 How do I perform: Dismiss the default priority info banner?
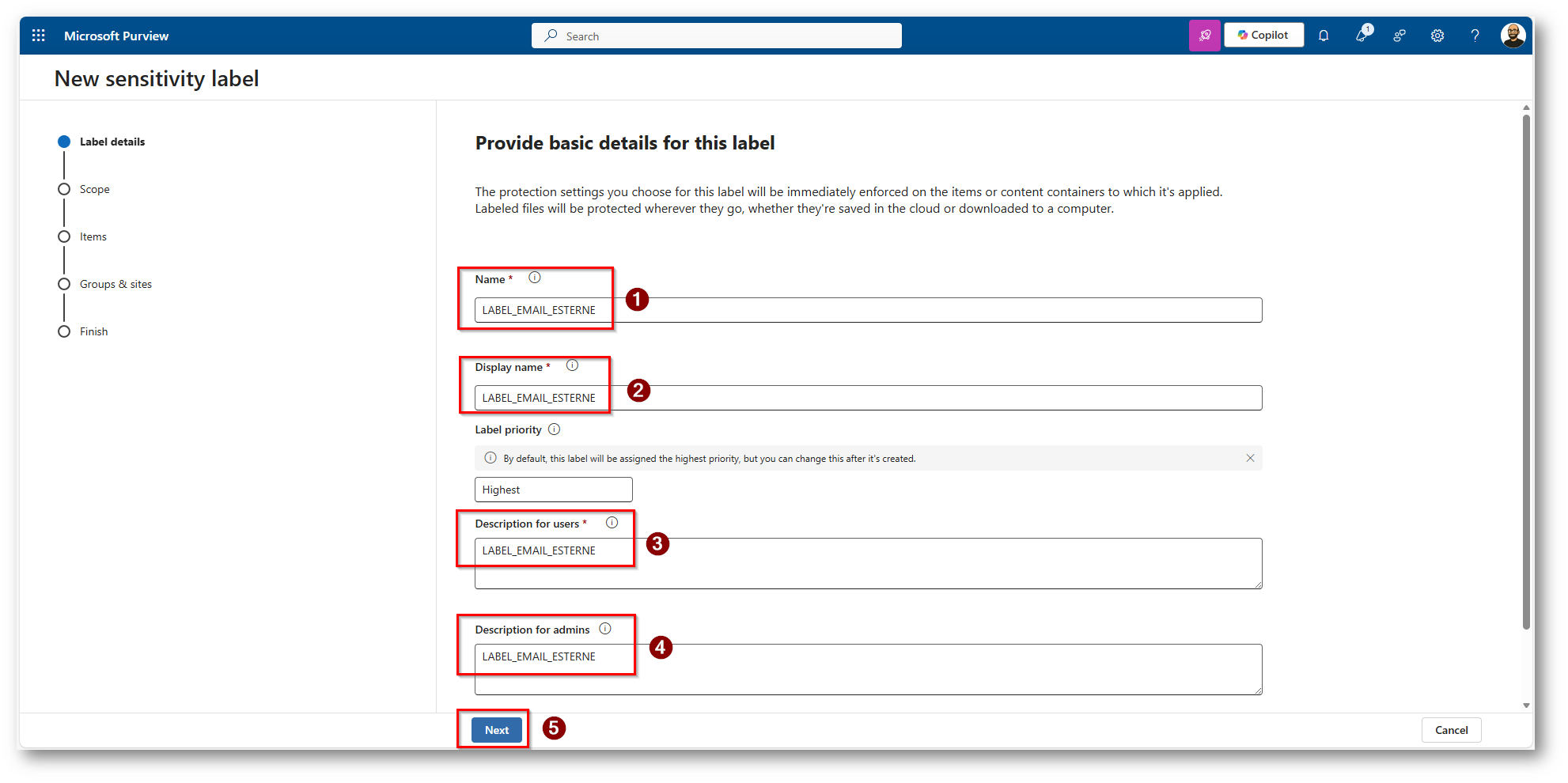tap(1250, 458)
